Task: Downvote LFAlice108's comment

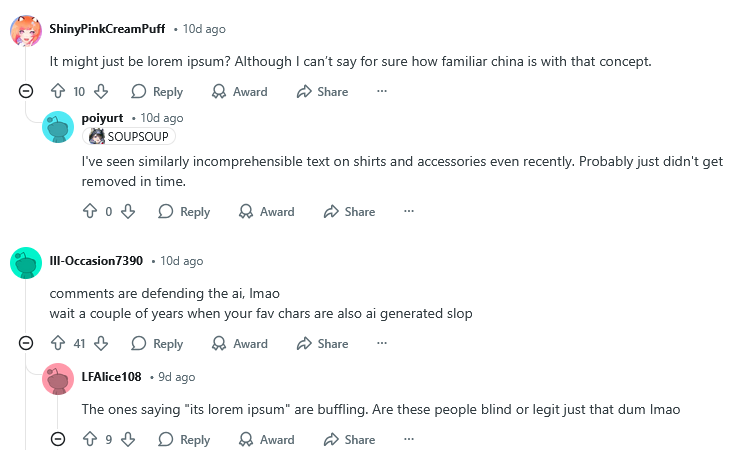Action: (x=128, y=439)
